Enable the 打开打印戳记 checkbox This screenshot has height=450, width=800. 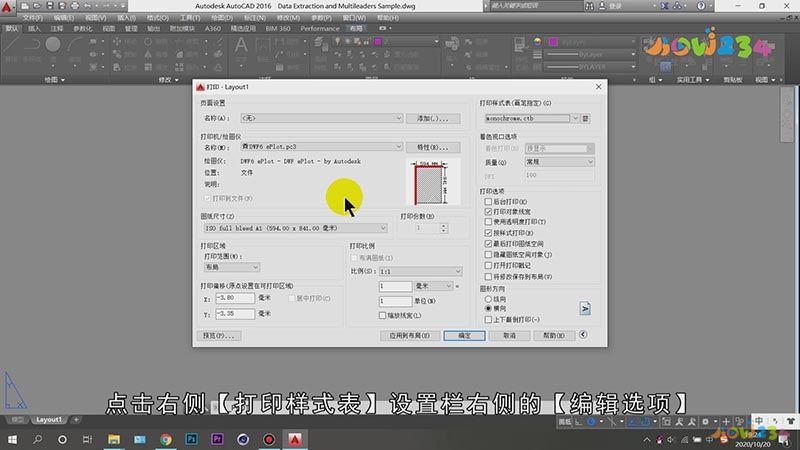click(x=488, y=265)
